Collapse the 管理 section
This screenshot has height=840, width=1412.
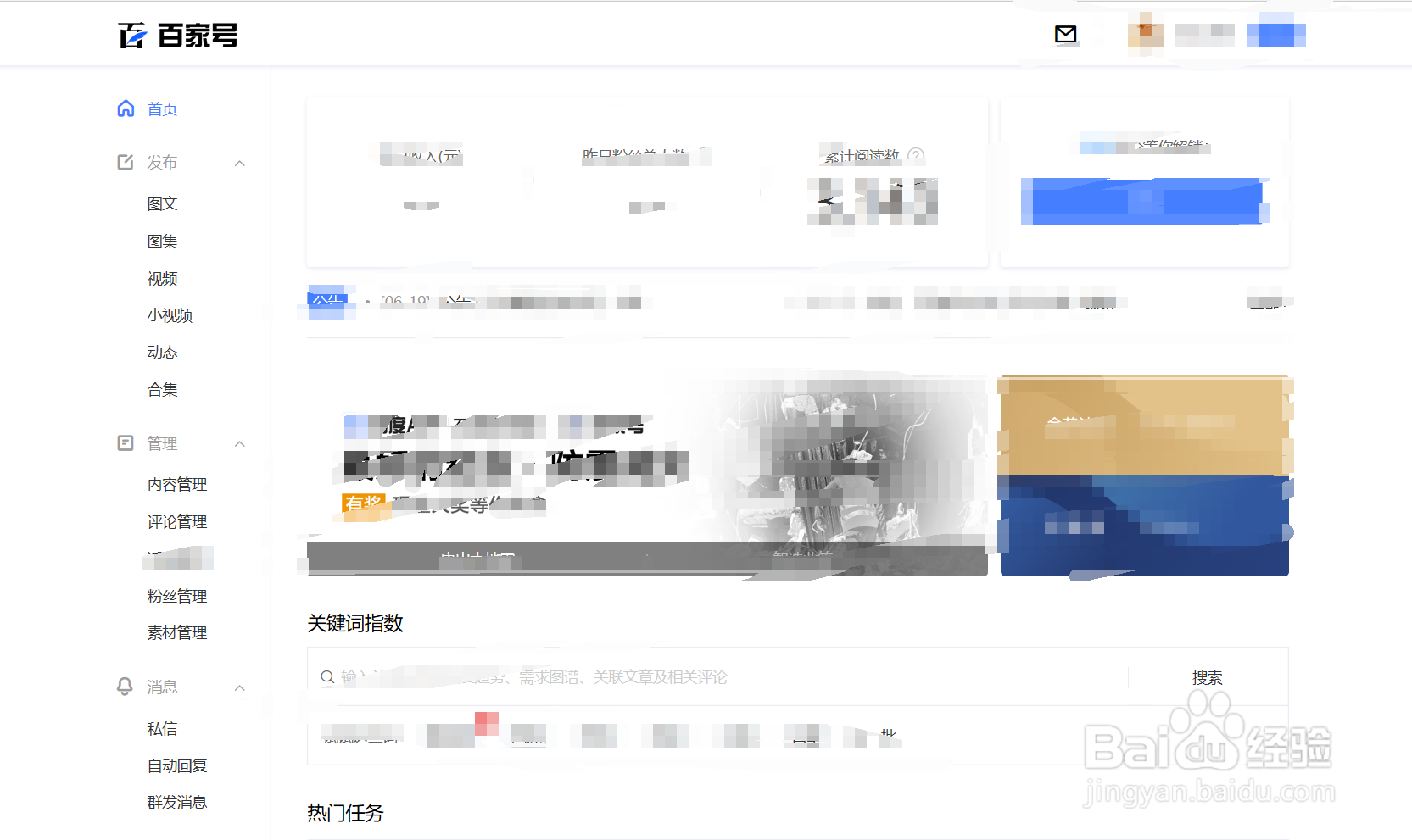[x=240, y=442]
